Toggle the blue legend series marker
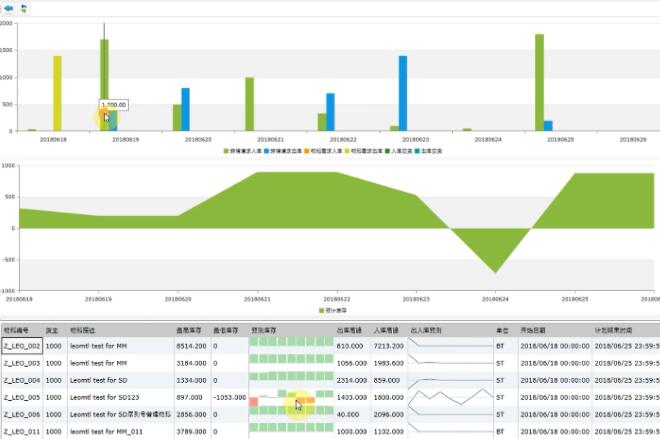The width and height of the screenshot is (660, 439). [266, 151]
